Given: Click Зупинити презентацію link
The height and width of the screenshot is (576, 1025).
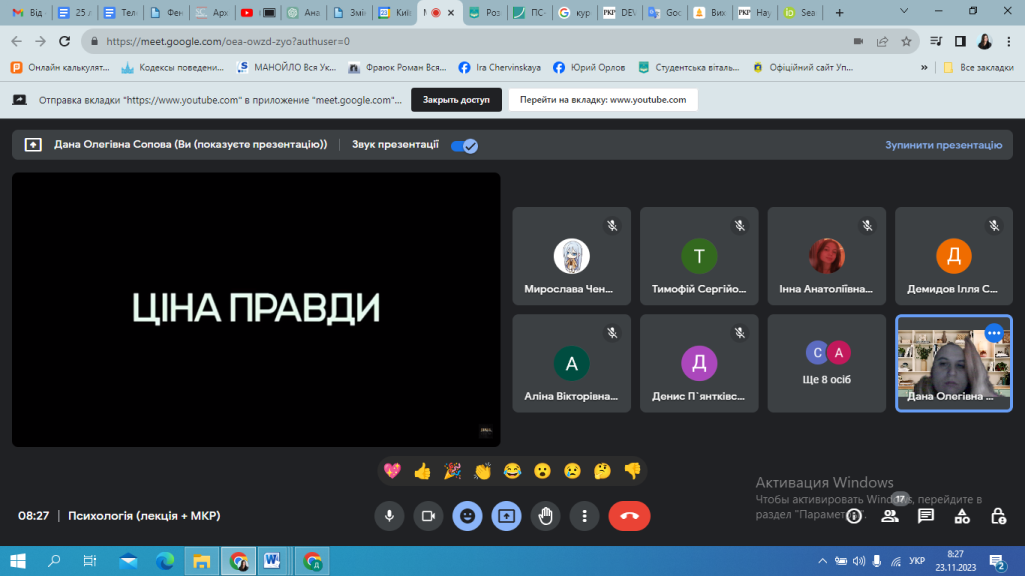Looking at the screenshot, I should point(942,145).
